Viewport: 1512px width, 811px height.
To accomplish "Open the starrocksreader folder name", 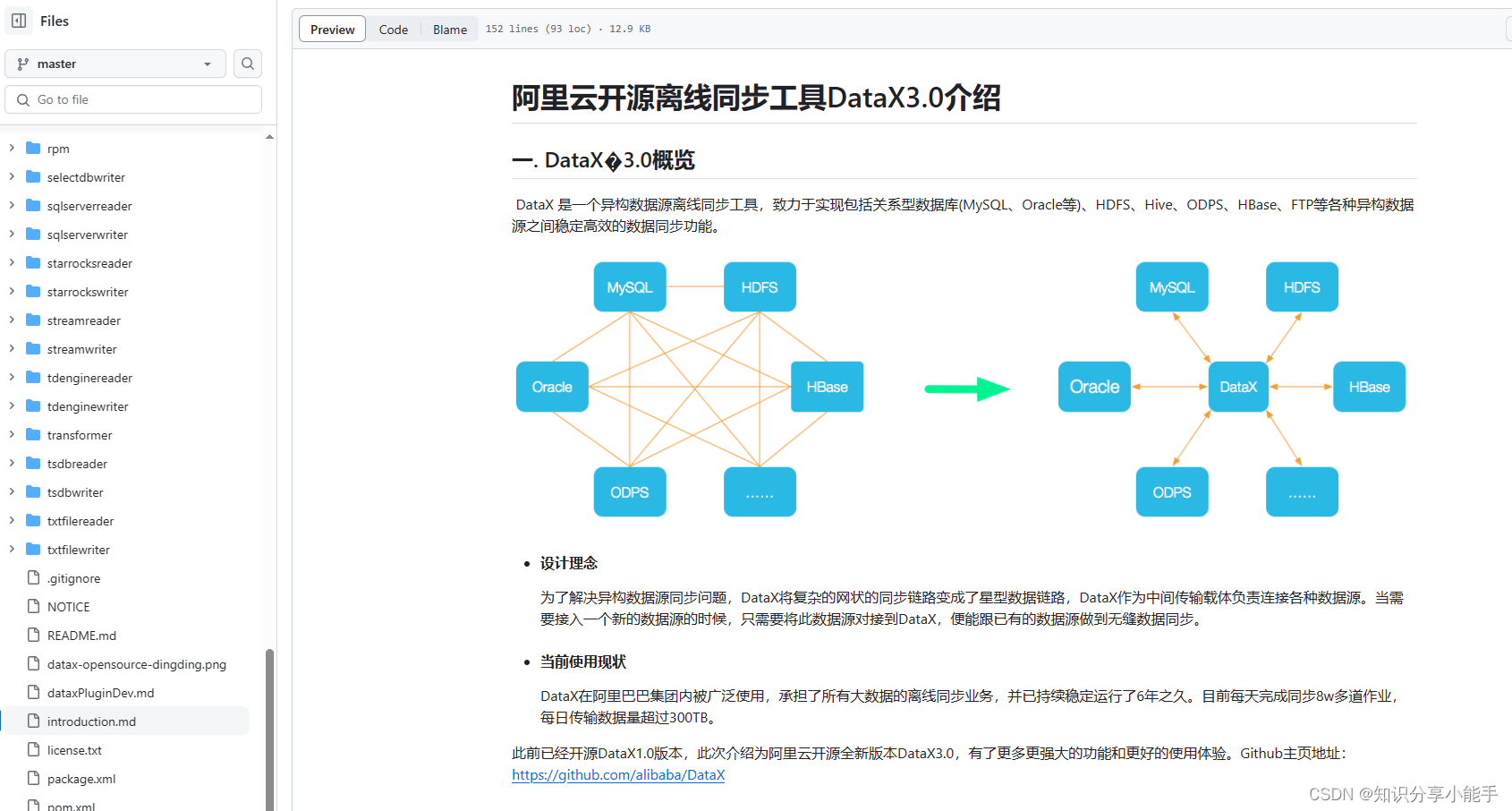I will 89,263.
